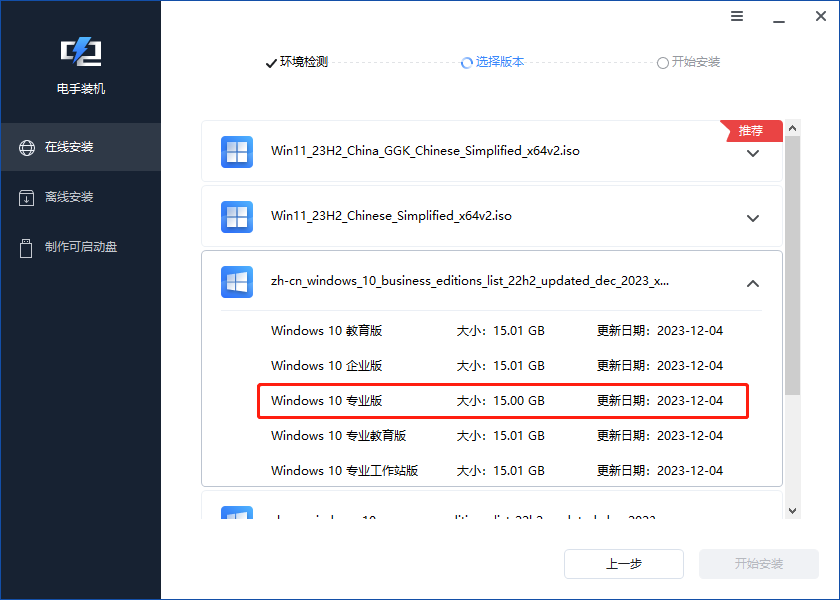The height and width of the screenshot is (600, 840).
Task: Expand the Win11_23H2_Chinese_Simplified ISO entry
Action: point(752,216)
